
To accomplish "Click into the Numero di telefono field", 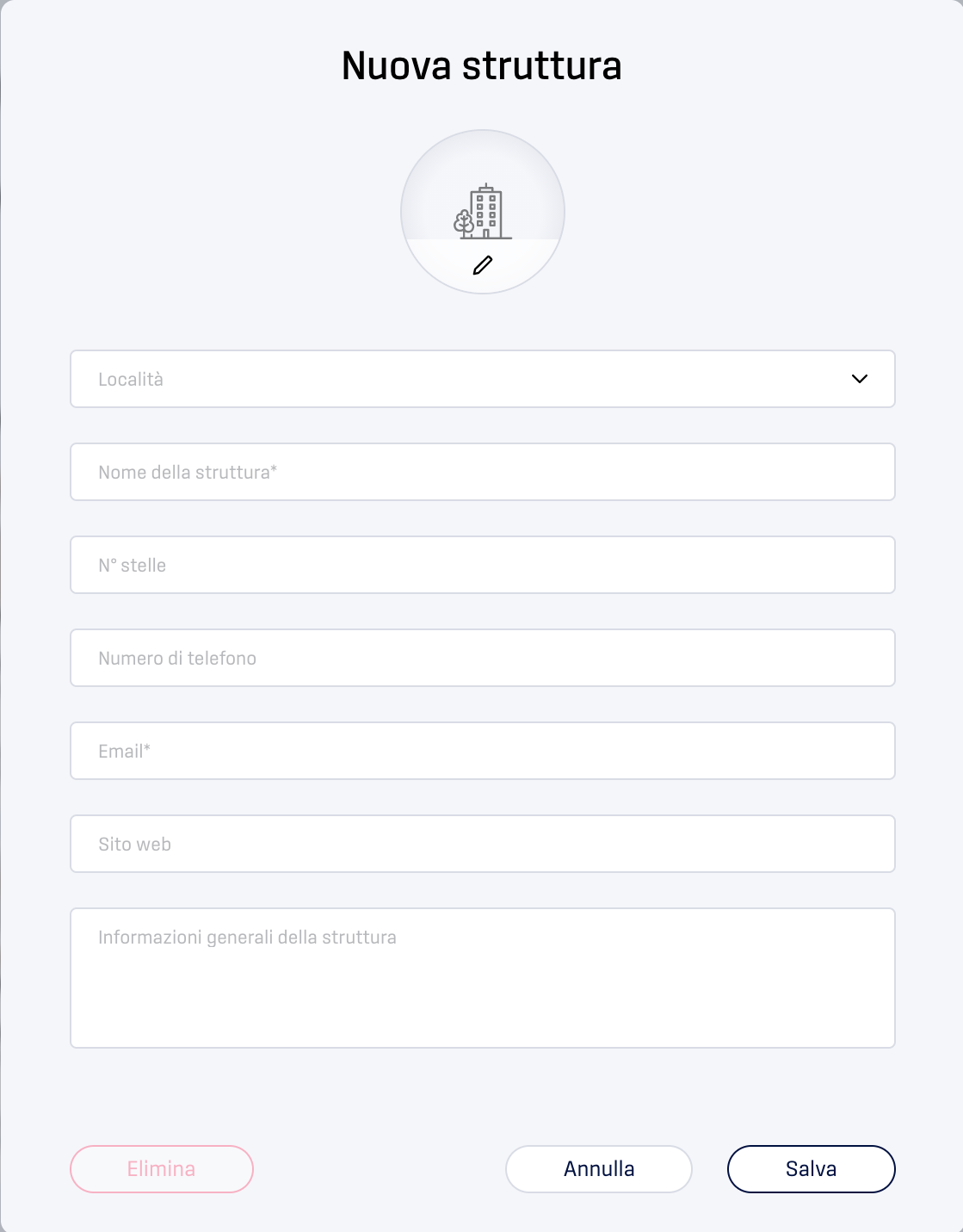I will coord(483,658).
